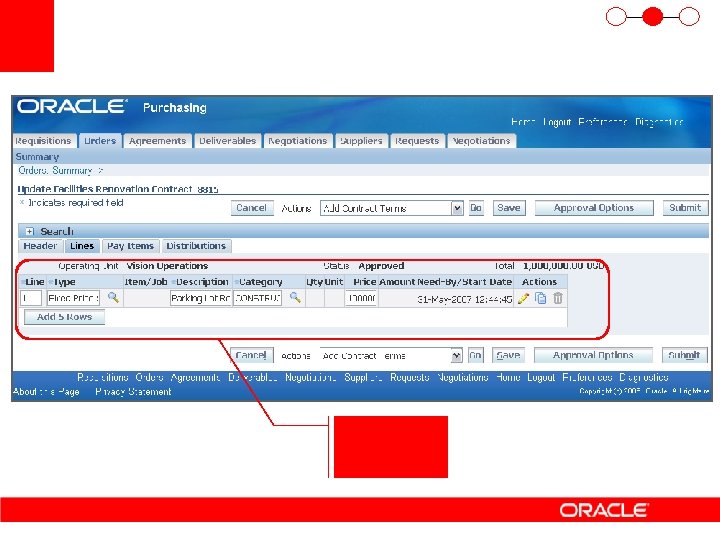Click the upper Save button
720x540 pixels.
click(x=509, y=208)
